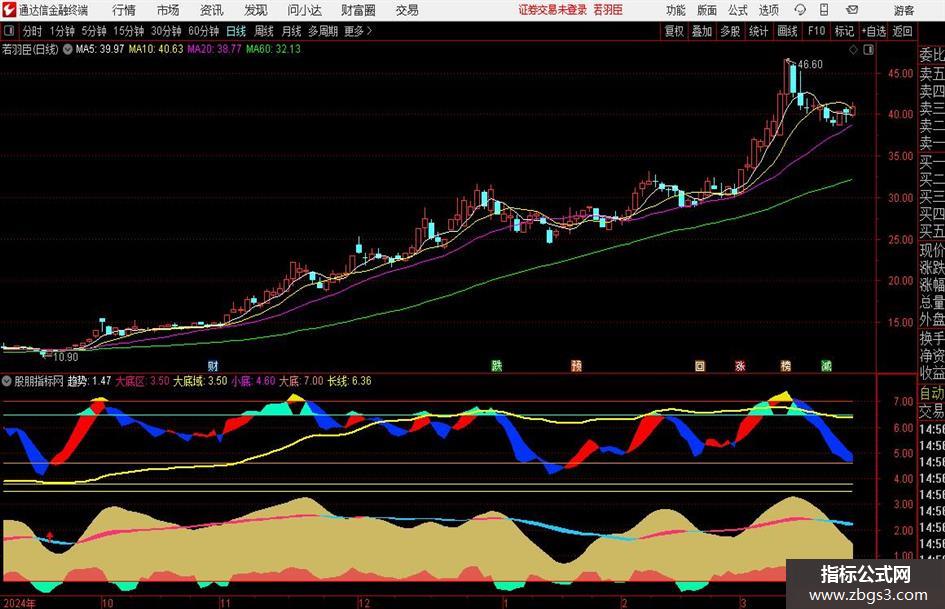The height and width of the screenshot is (609, 945).
Task: Click the 复权 adjustment button
Action: (674, 31)
